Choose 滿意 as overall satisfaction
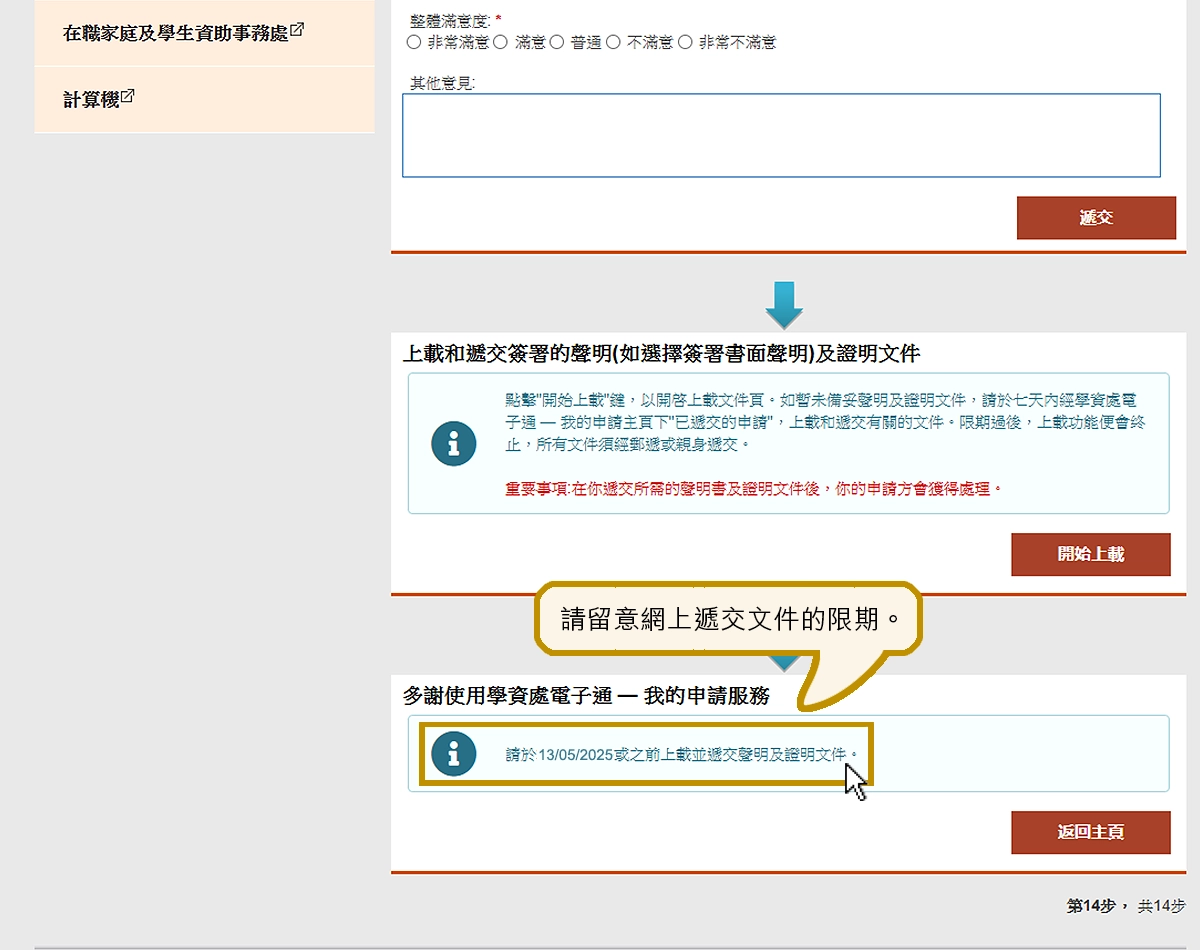The image size is (1200, 950). [501, 43]
